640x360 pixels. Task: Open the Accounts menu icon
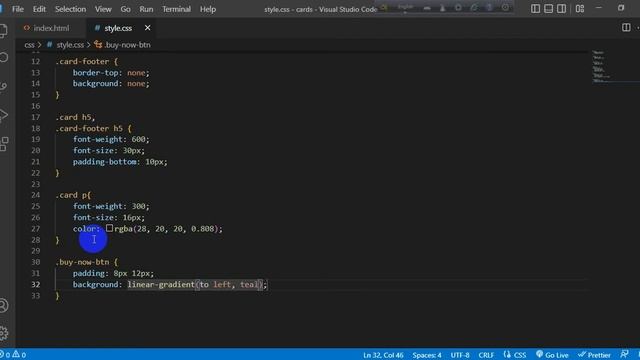(x=4, y=306)
